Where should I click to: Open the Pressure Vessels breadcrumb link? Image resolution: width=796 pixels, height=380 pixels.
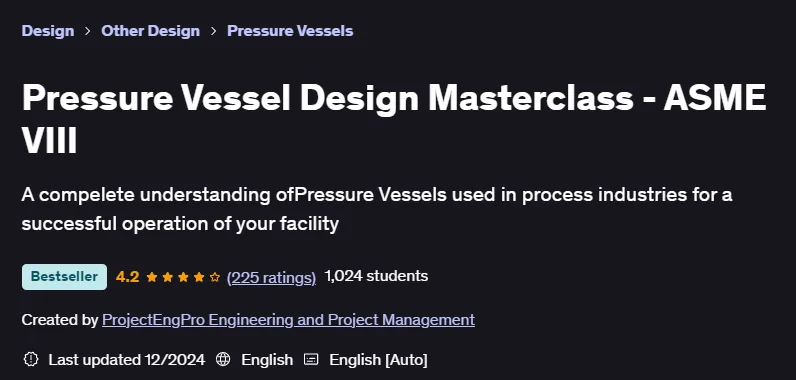point(290,31)
